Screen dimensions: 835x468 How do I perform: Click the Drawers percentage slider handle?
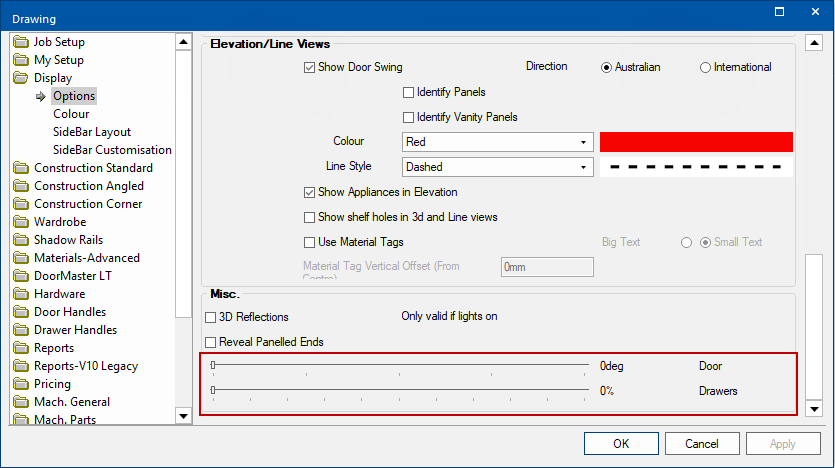click(213, 390)
